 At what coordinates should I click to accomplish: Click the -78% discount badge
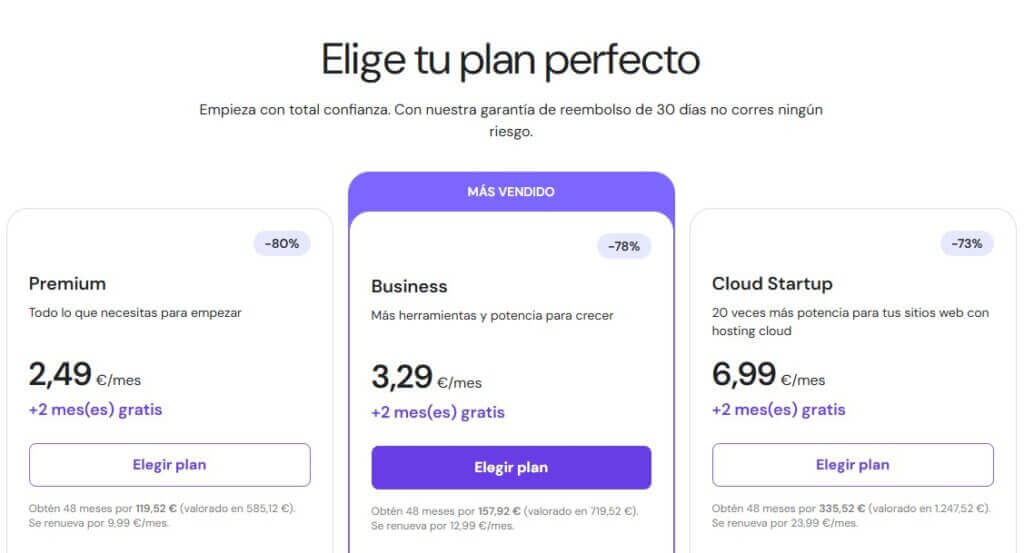coord(624,246)
